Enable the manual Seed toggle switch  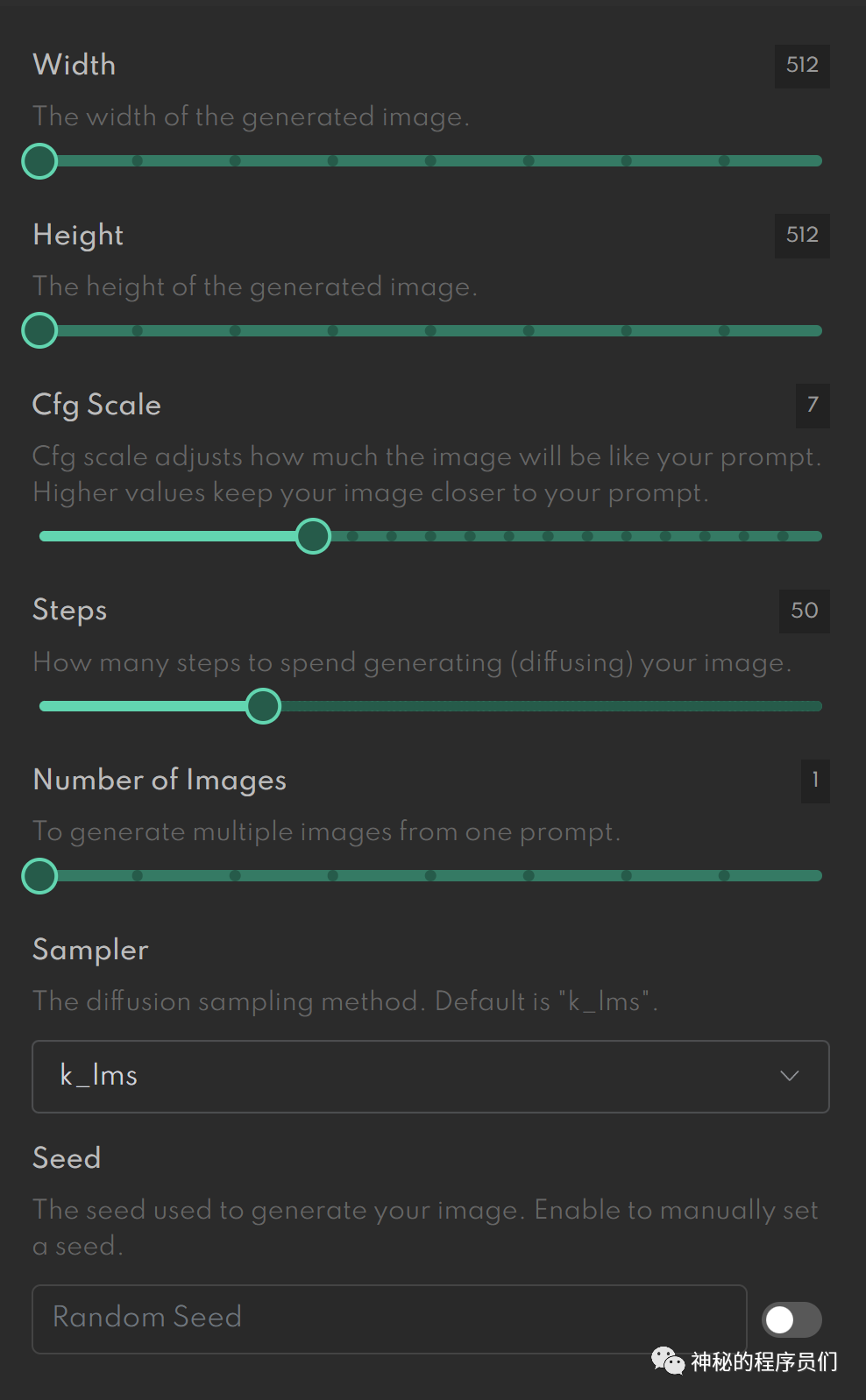click(791, 1319)
